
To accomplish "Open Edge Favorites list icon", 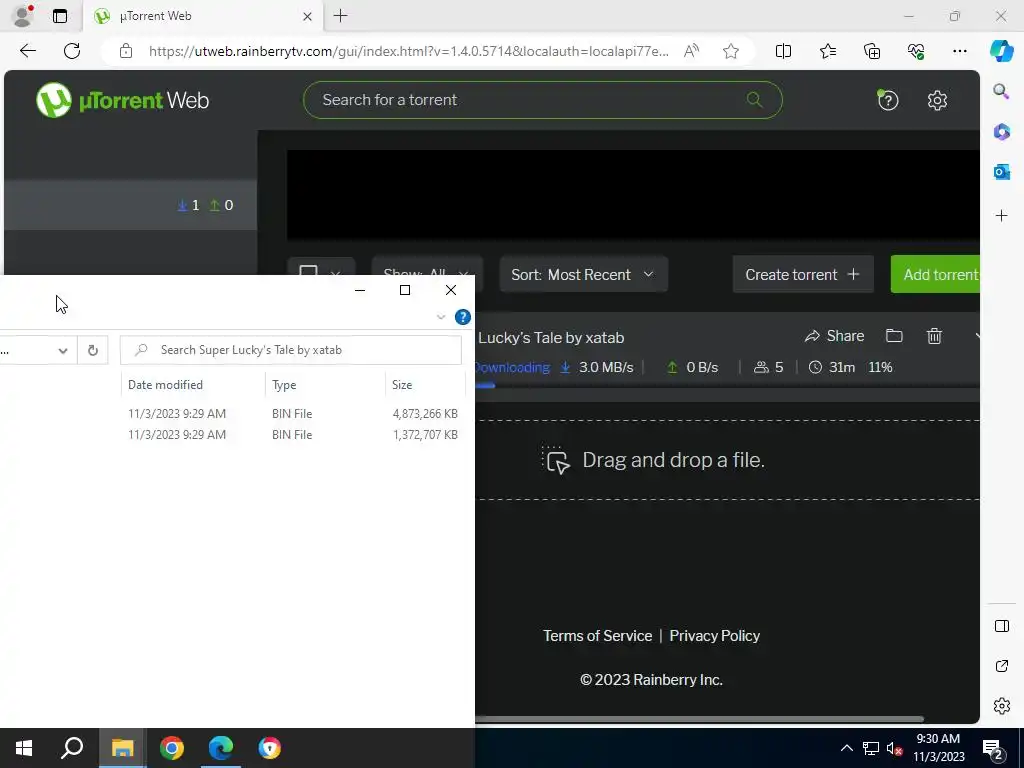I will (827, 51).
